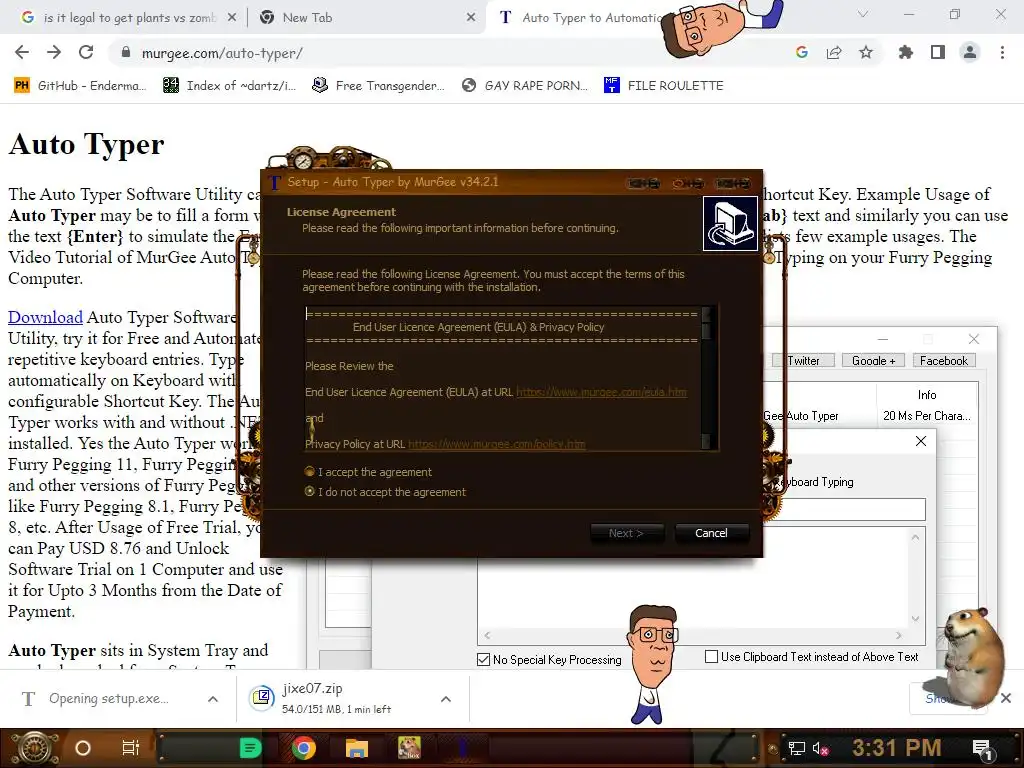Open the Chrome profile avatar
Viewport: 1024px width, 768px height.
coord(970,52)
